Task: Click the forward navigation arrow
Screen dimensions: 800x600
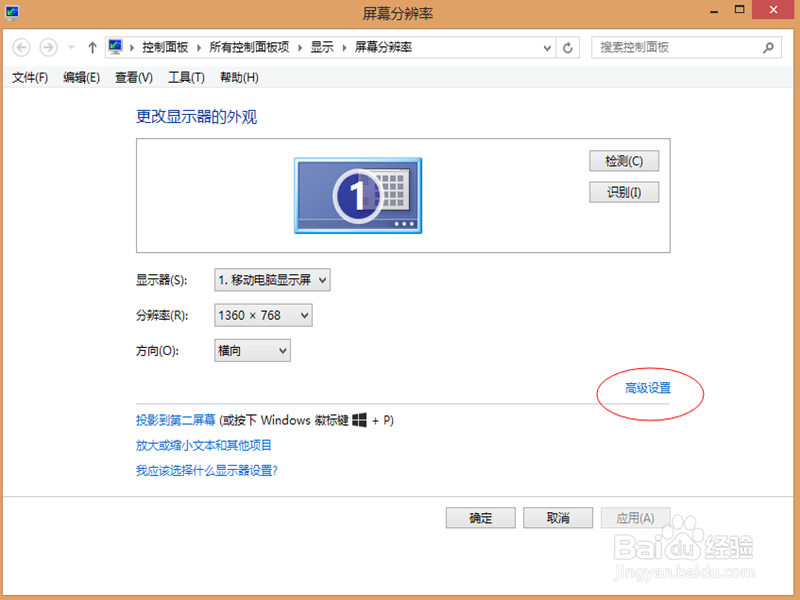Action: pyautogui.click(x=48, y=47)
